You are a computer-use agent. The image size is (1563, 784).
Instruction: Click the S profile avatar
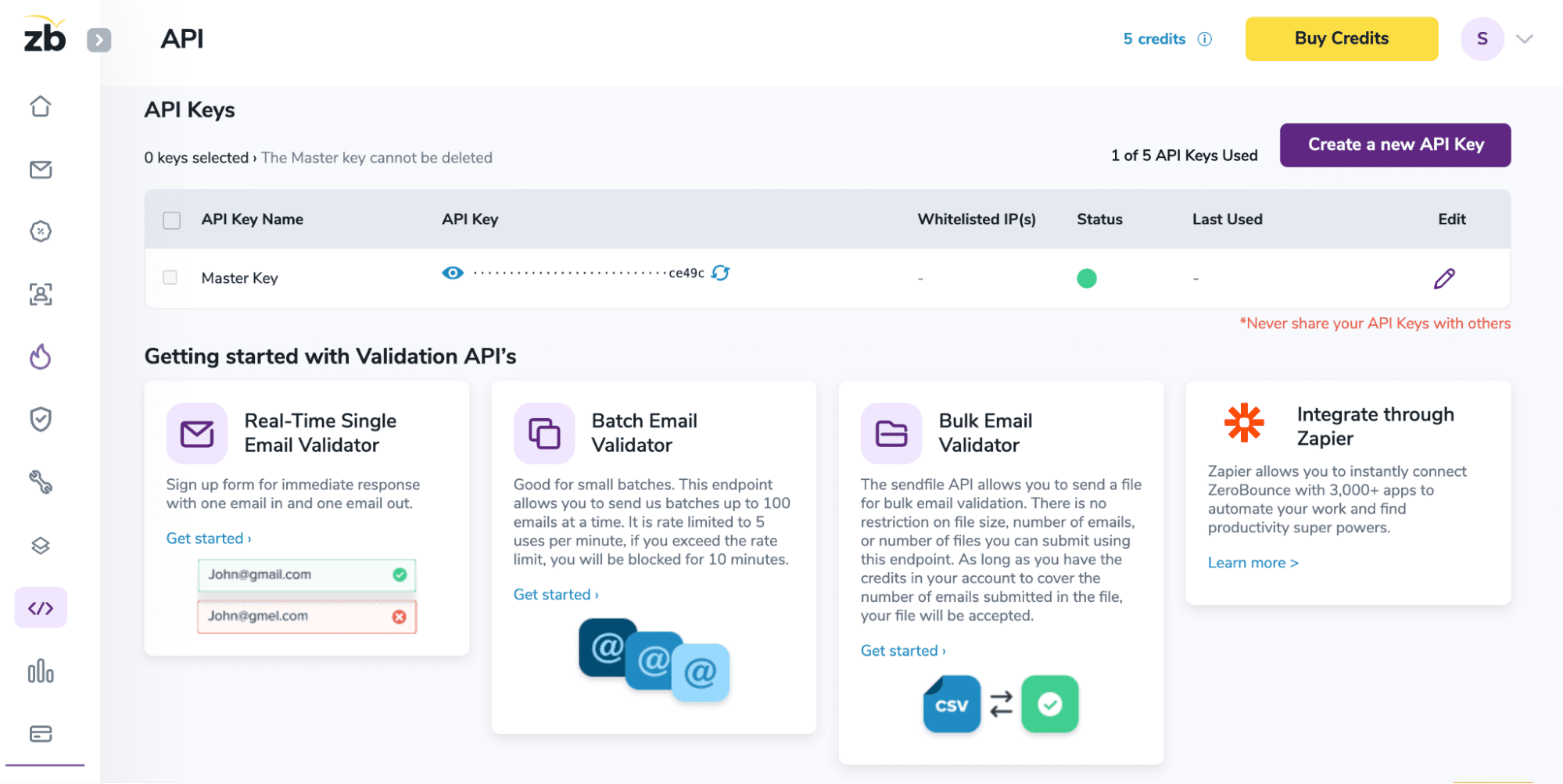(1482, 39)
